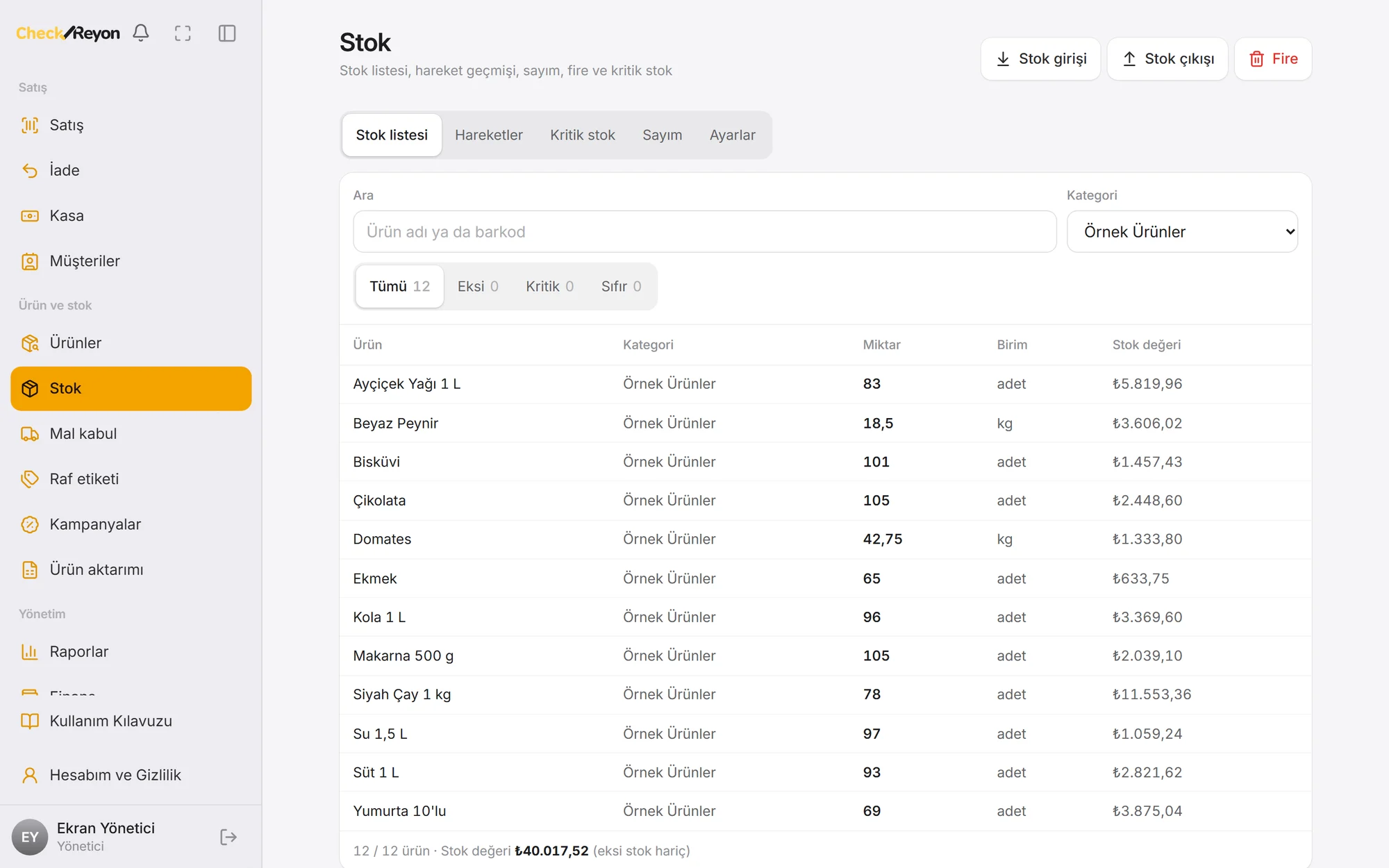1389x868 pixels.
Task: Filter by Kritik stock
Action: (549, 286)
